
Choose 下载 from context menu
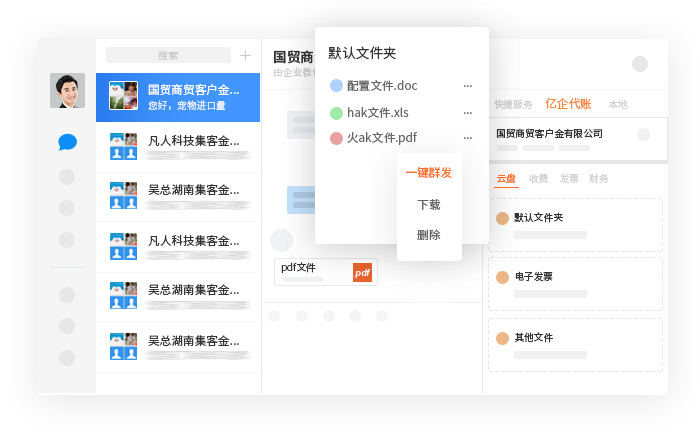coord(429,205)
